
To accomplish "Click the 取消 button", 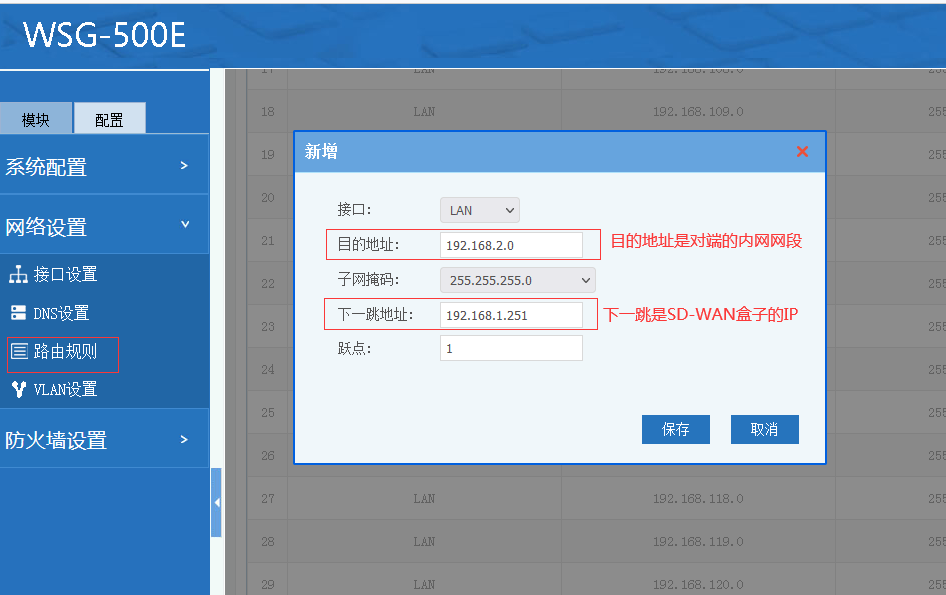I will [x=764, y=429].
